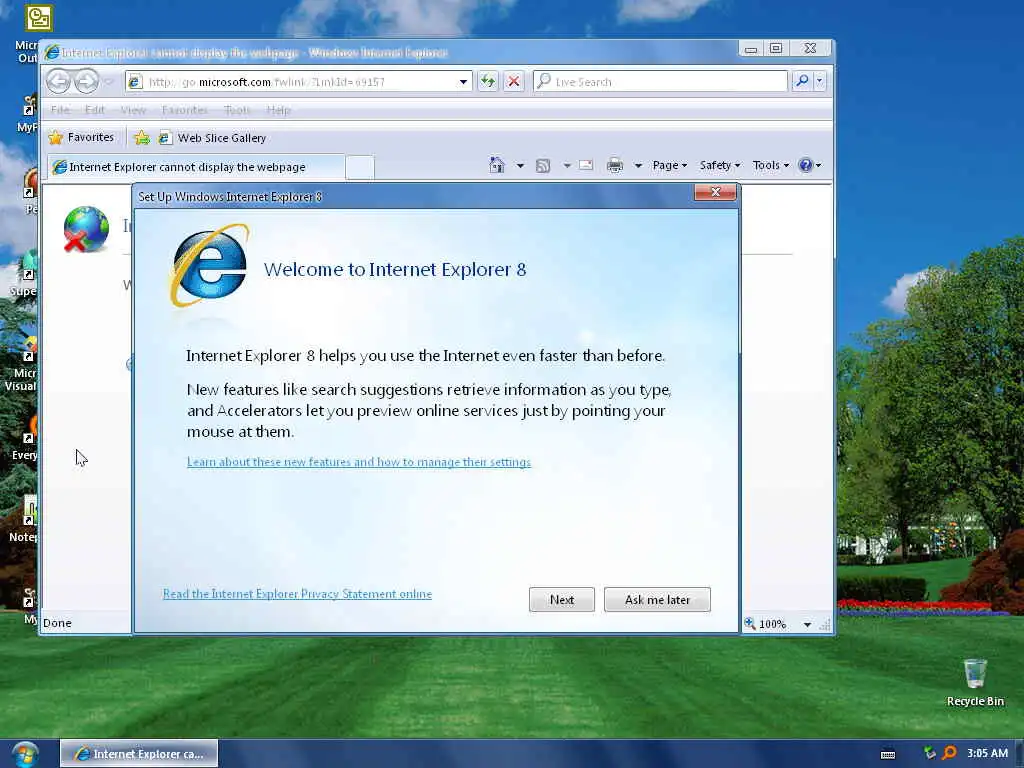Open the Favorites menu in the menu bar
This screenshot has width=1024, height=768.
[184, 110]
